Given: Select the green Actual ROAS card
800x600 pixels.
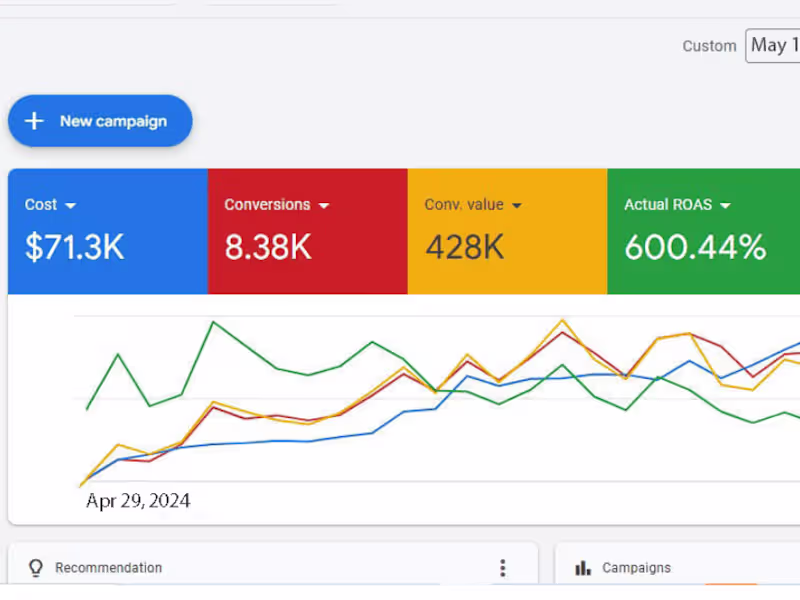Looking at the screenshot, I should [x=703, y=230].
